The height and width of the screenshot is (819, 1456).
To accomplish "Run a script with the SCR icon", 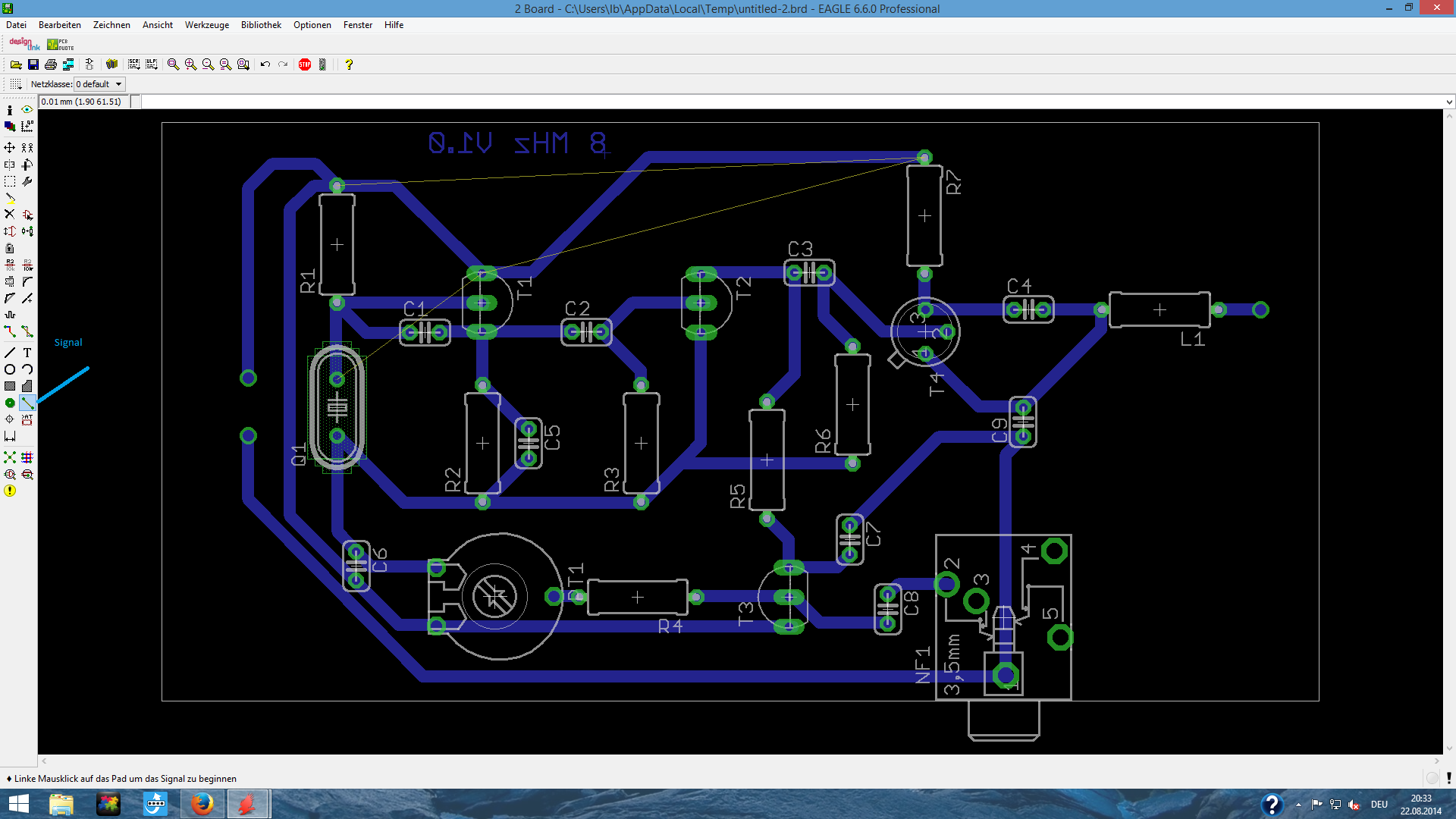I will (134, 64).
